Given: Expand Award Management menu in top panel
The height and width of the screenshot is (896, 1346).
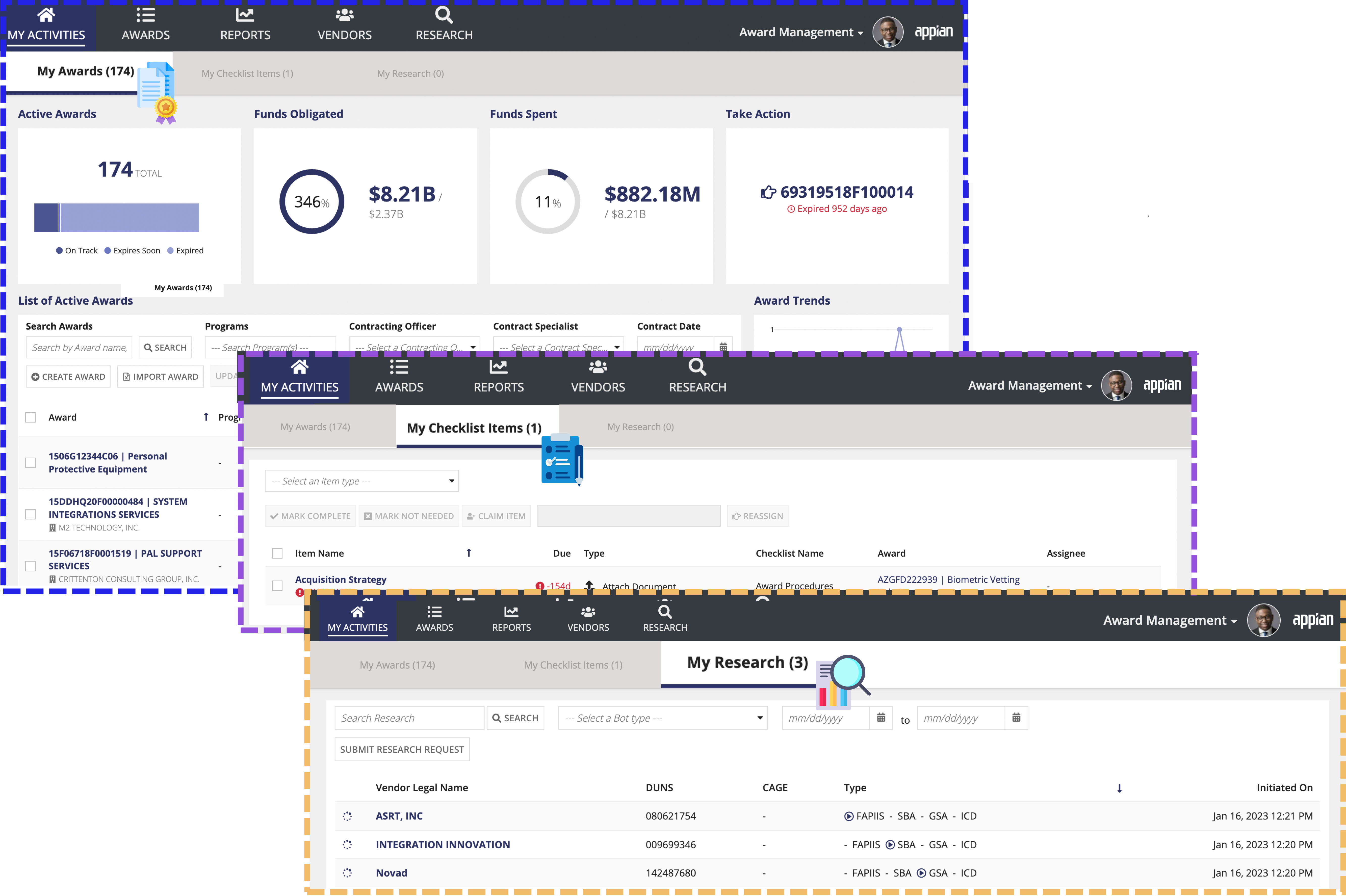Looking at the screenshot, I should tap(801, 32).
